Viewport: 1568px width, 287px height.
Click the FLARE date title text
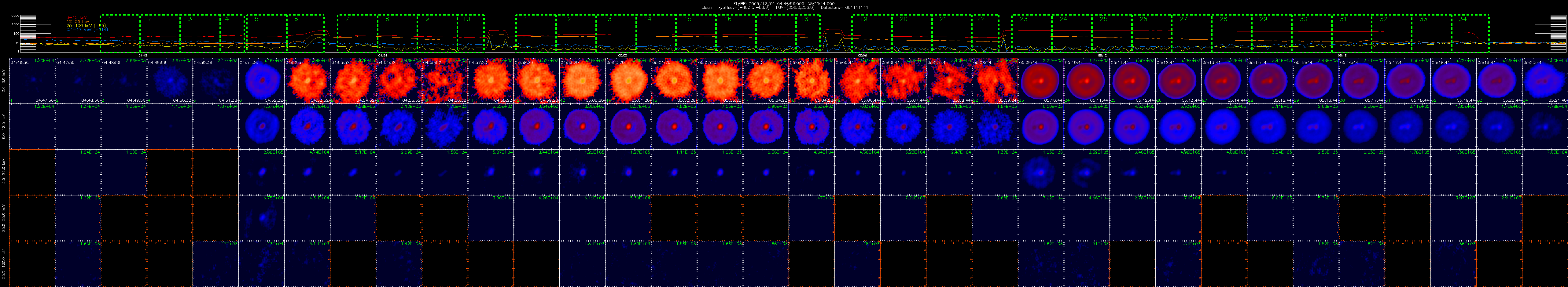[x=784, y=4]
